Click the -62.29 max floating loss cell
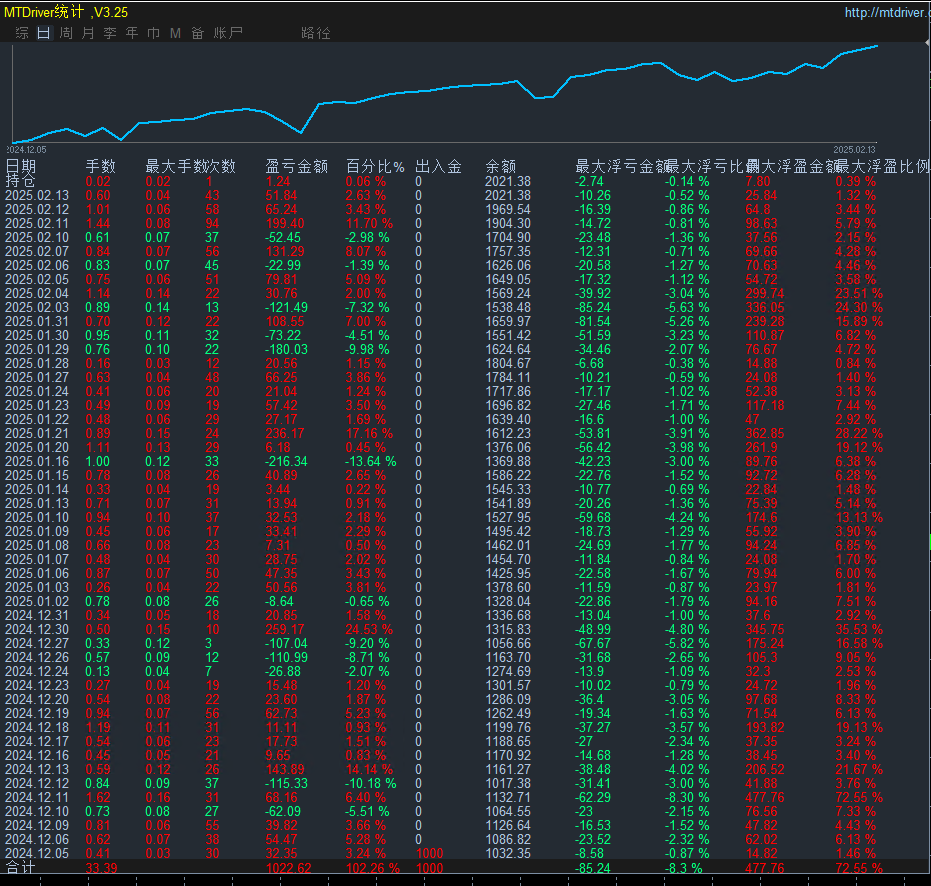 point(595,798)
